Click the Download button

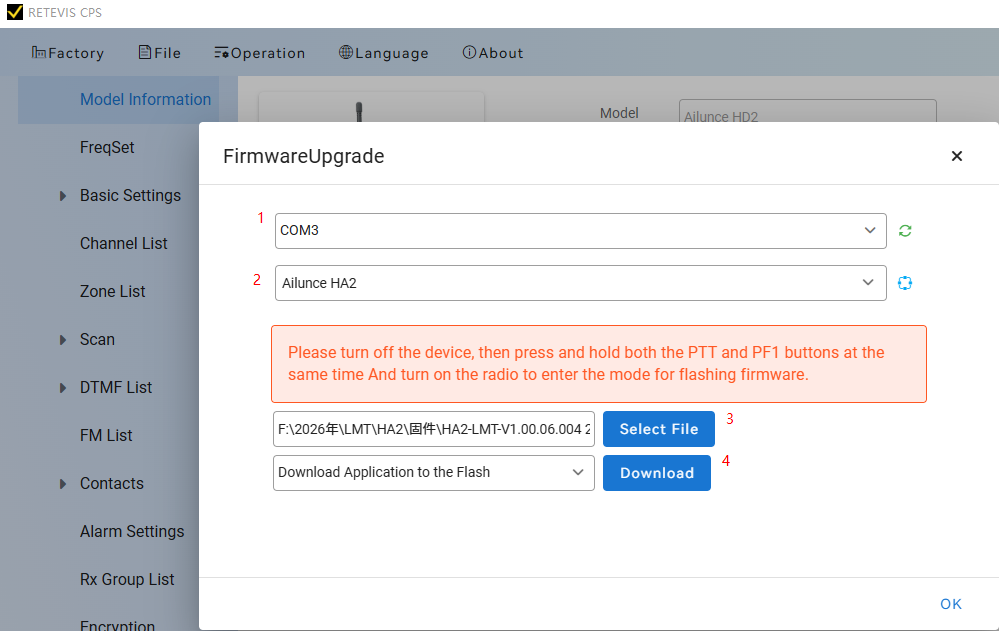point(657,473)
